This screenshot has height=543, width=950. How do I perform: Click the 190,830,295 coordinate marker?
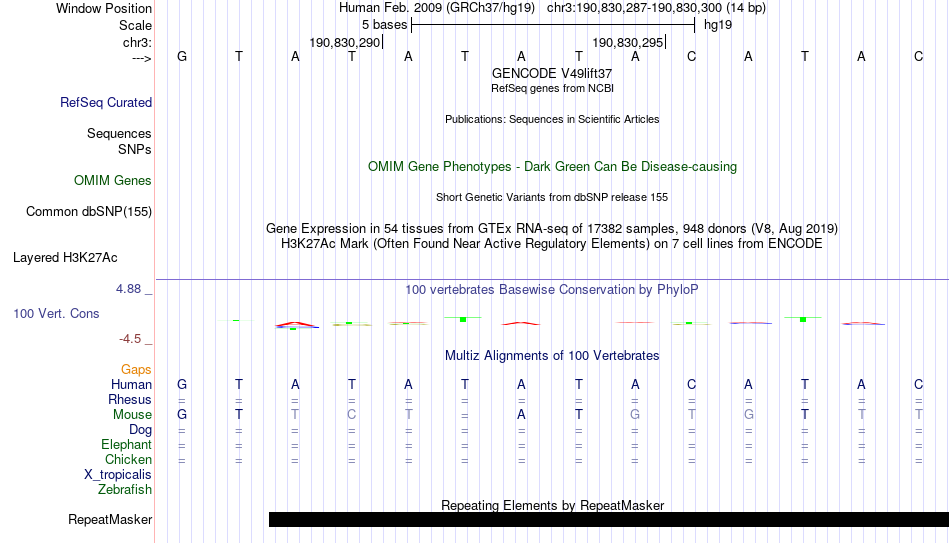tap(628, 42)
